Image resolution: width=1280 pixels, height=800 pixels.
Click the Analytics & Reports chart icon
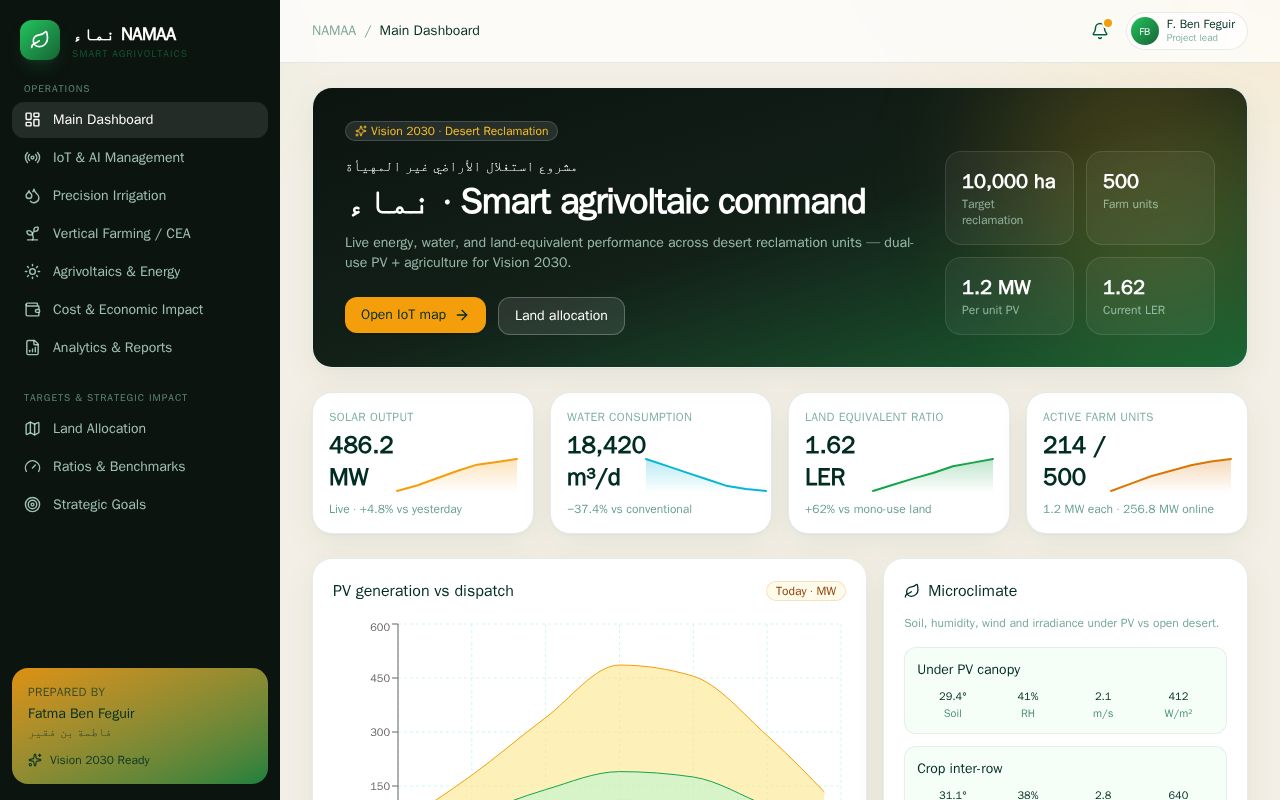[x=32, y=347]
